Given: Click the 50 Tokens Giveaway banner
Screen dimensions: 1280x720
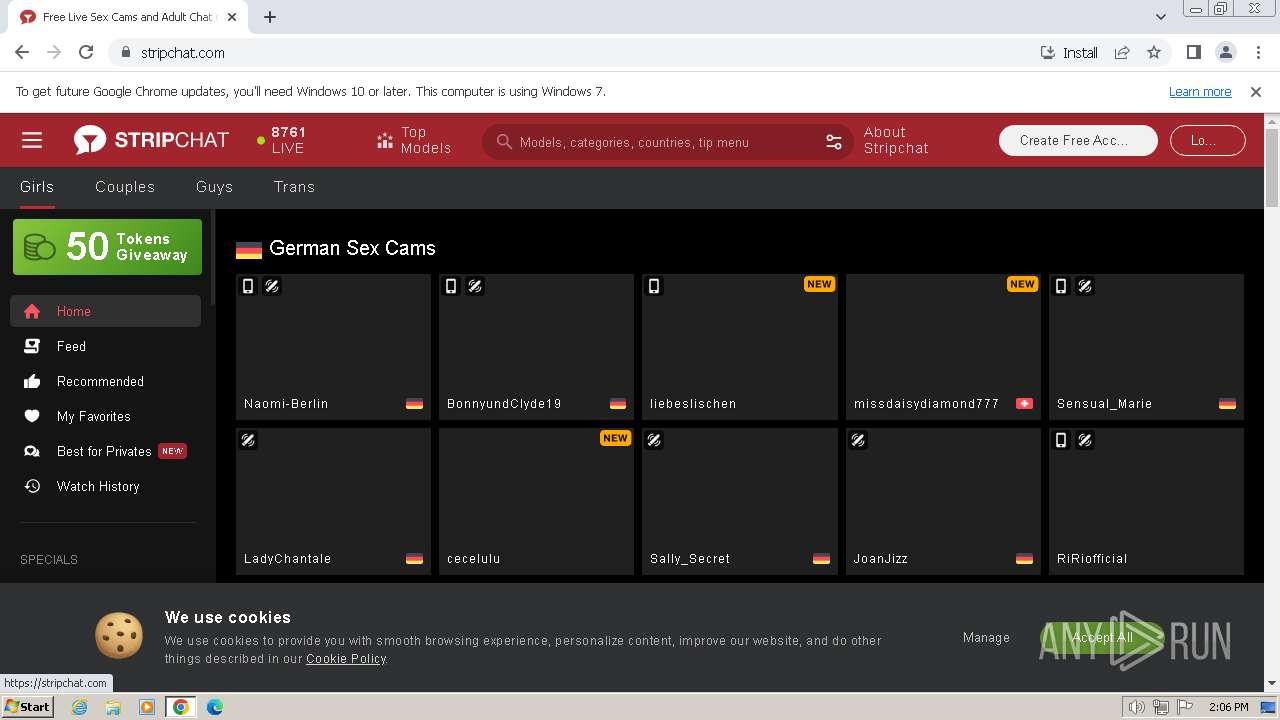Looking at the screenshot, I should 107,247.
